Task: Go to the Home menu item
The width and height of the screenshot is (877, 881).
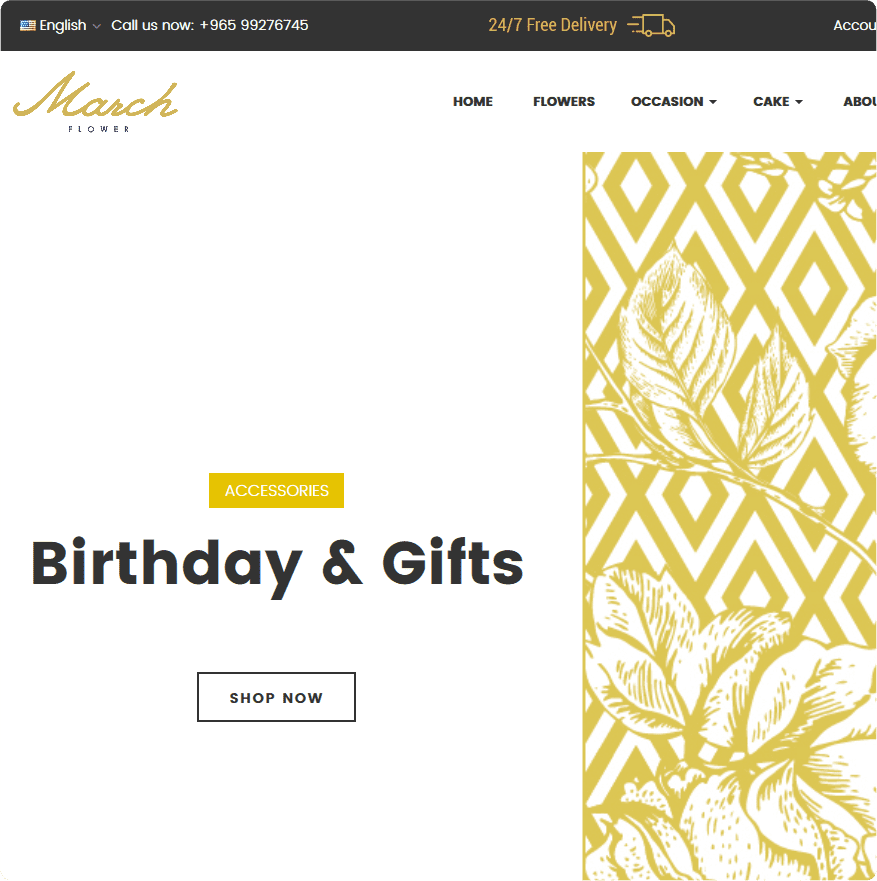Action: [472, 102]
